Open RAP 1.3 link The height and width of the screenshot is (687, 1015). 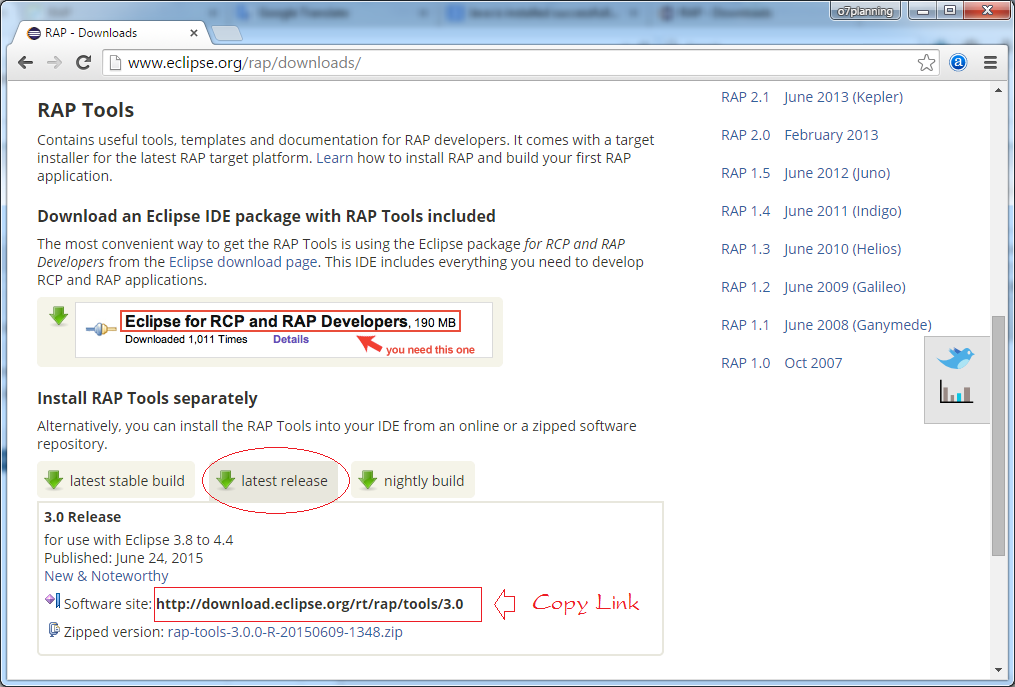[745, 249]
